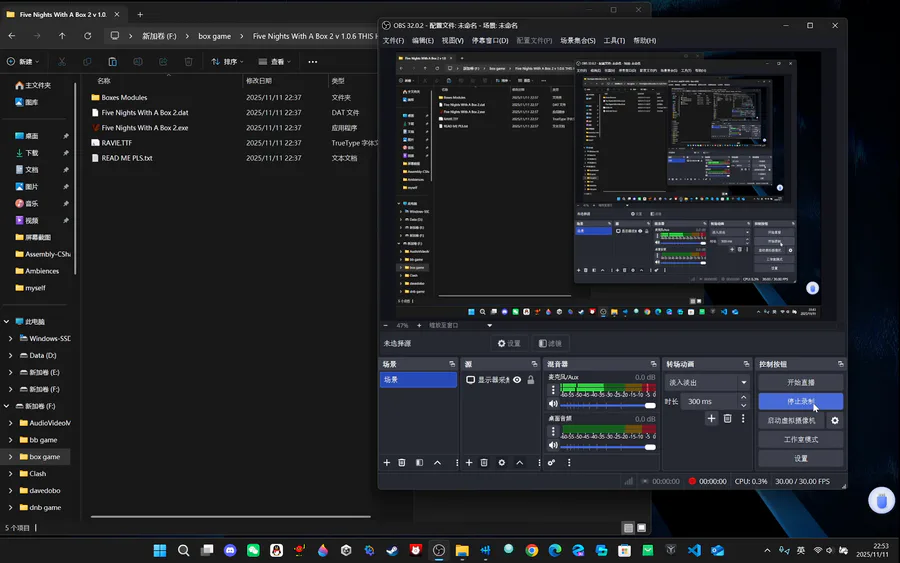Screen dimensions: 900x563
Task: Open mixer toolbar three-dot menu
Action: [569, 463]
